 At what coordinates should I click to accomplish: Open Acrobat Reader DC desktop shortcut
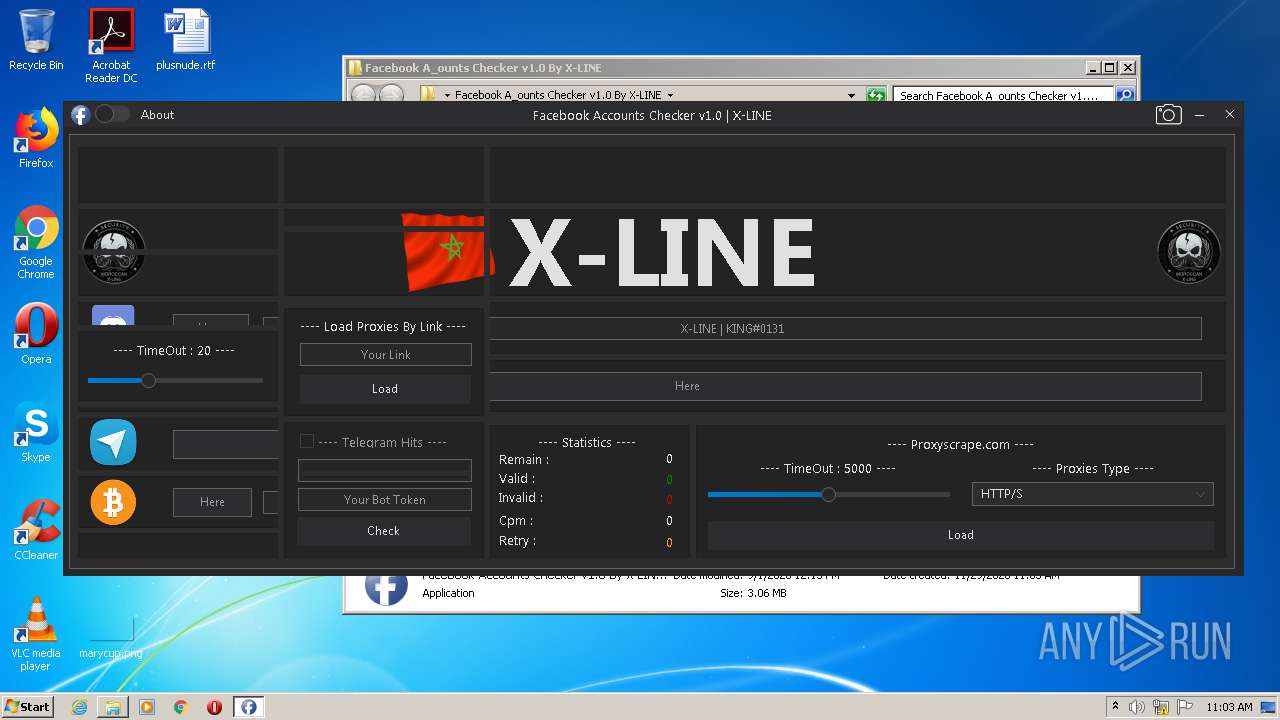pyautogui.click(x=111, y=46)
